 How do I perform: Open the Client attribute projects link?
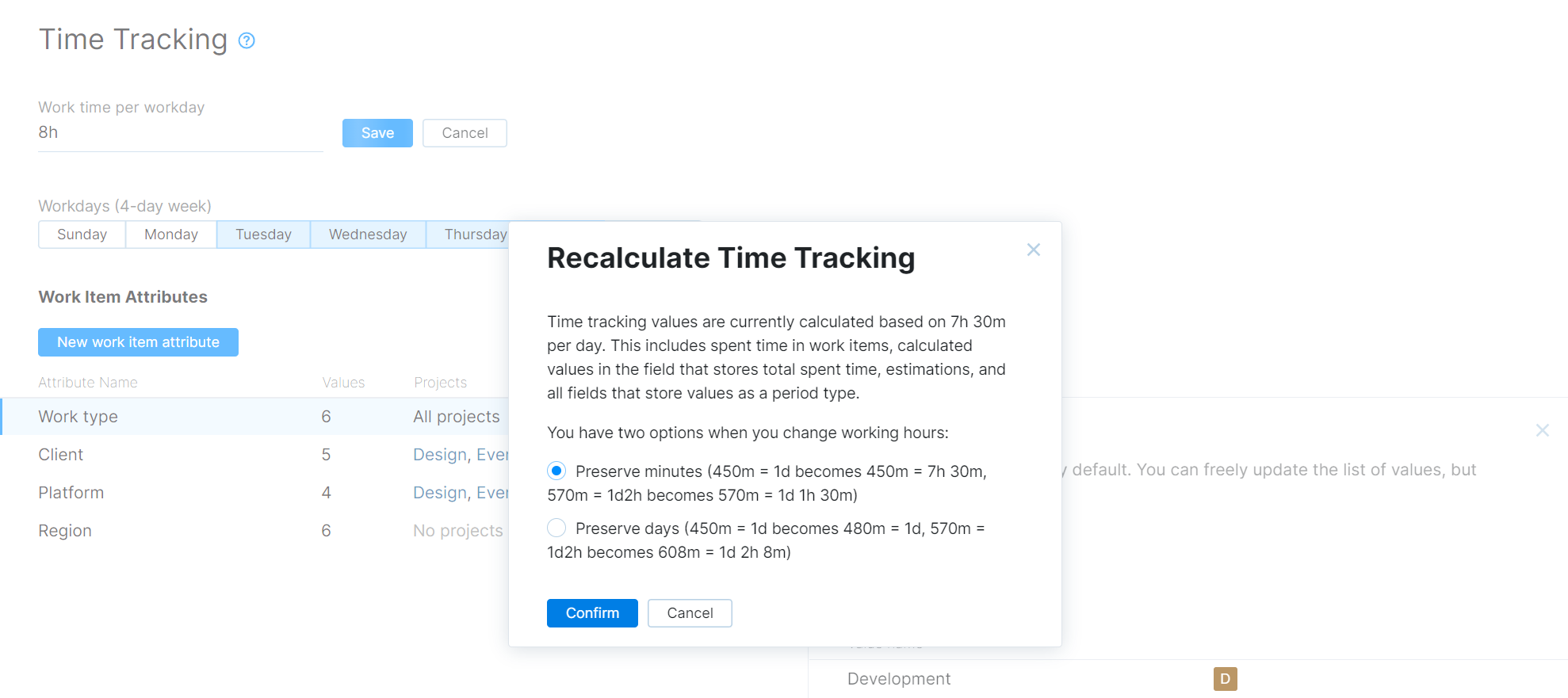(x=460, y=455)
